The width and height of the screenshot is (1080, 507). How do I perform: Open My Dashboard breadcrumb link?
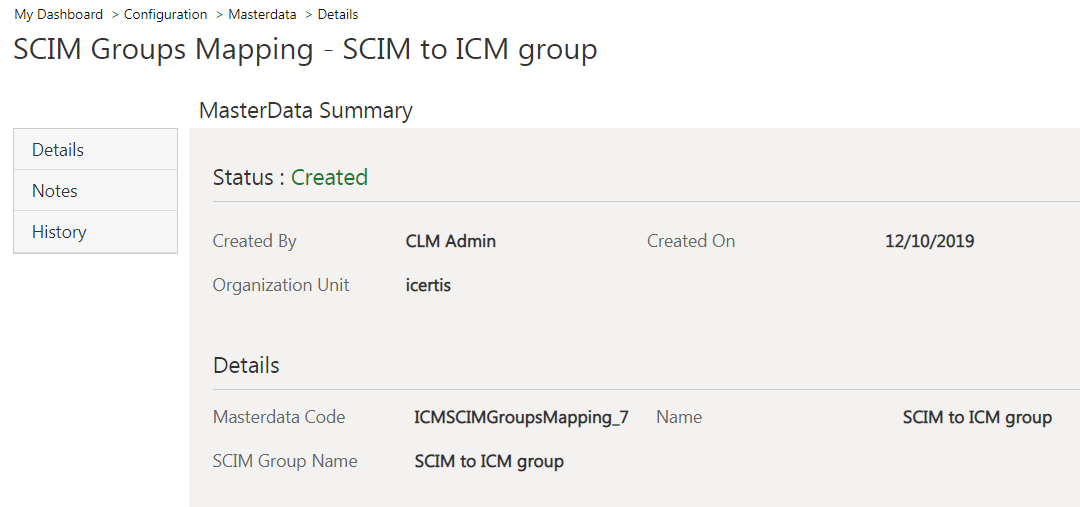[x=58, y=14]
